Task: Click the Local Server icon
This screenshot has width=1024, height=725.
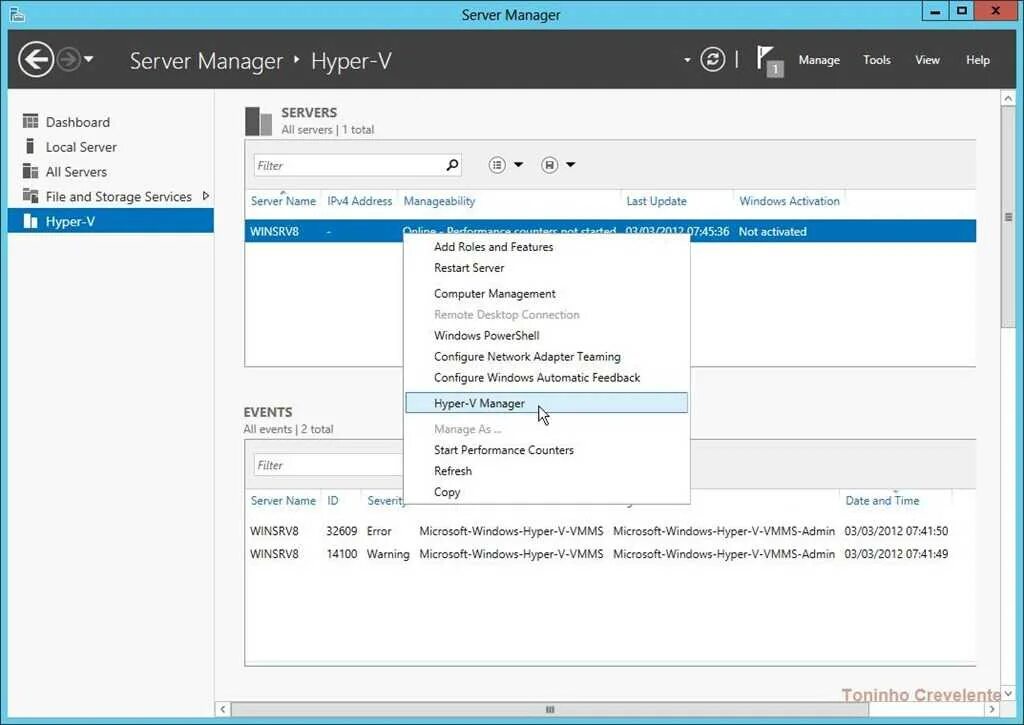Action: pyautogui.click(x=30, y=146)
